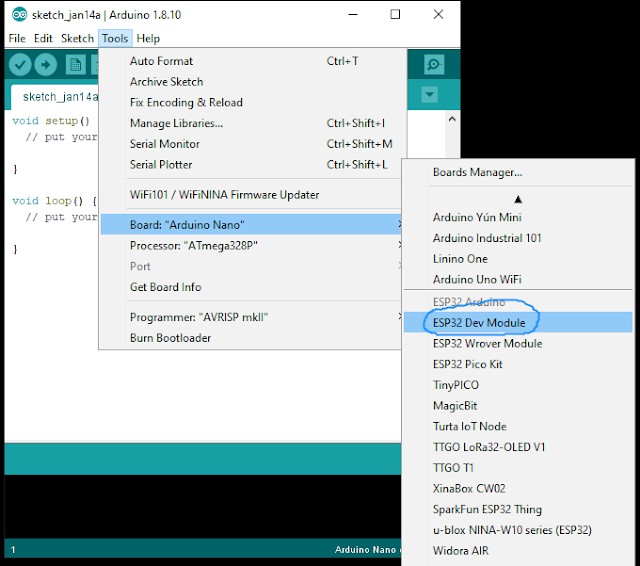Screen dimensions: 640x566
Task: Click Arduino Nano text in status bar
Action: [x=365, y=550]
